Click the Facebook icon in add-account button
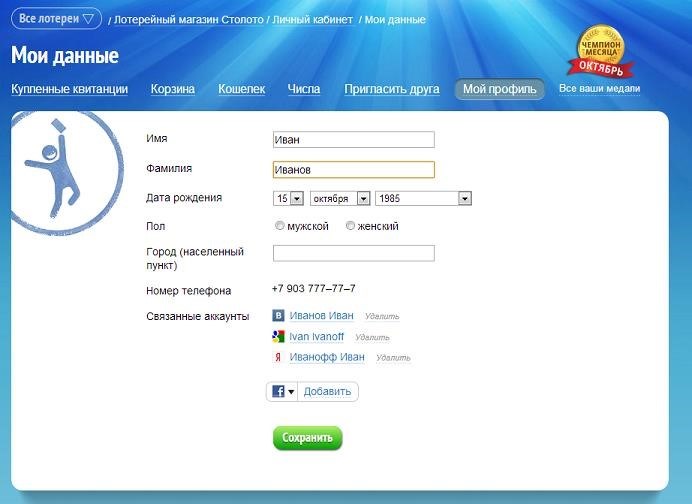The height and width of the screenshot is (504, 692). click(x=278, y=391)
